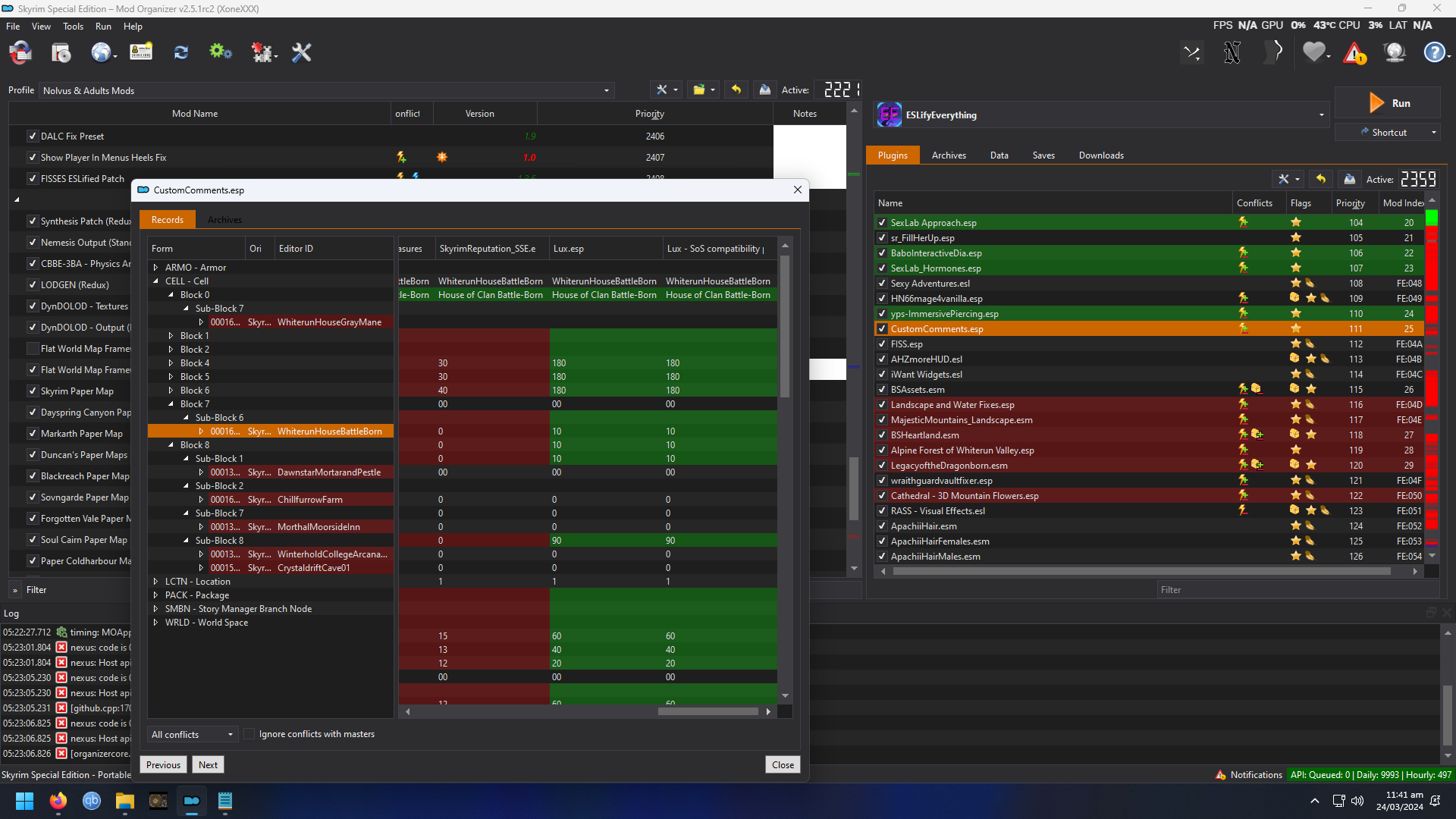This screenshot has height=819, width=1456.
Task: Enable the unchecked Flat World Map Frame mod
Action: coord(33,349)
